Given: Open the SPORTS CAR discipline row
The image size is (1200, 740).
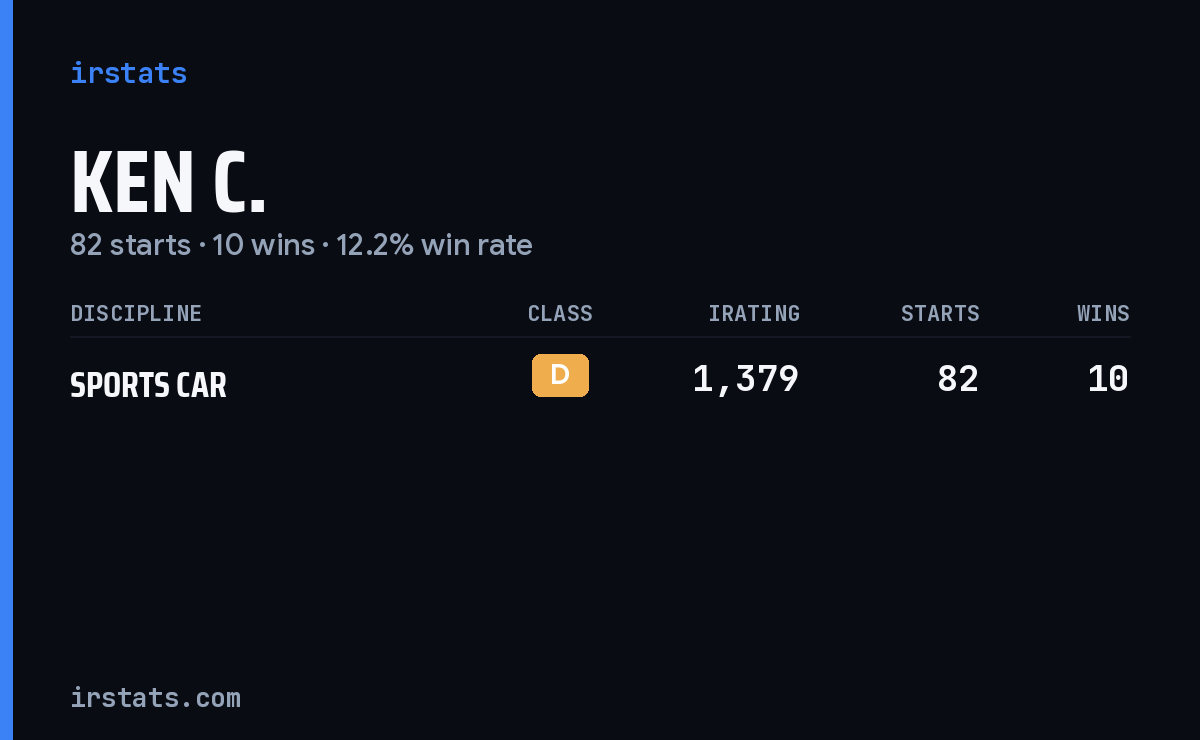Looking at the screenshot, I should coord(600,380).
